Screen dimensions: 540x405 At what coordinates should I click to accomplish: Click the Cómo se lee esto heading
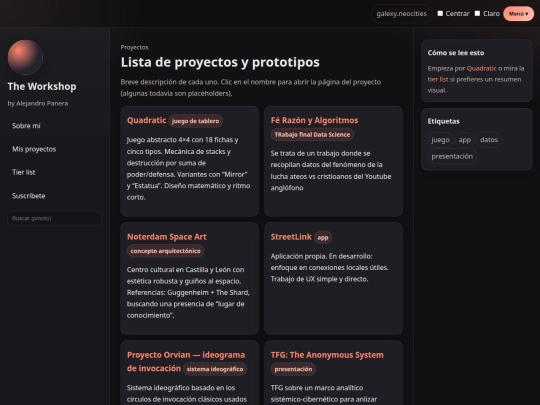click(x=456, y=53)
